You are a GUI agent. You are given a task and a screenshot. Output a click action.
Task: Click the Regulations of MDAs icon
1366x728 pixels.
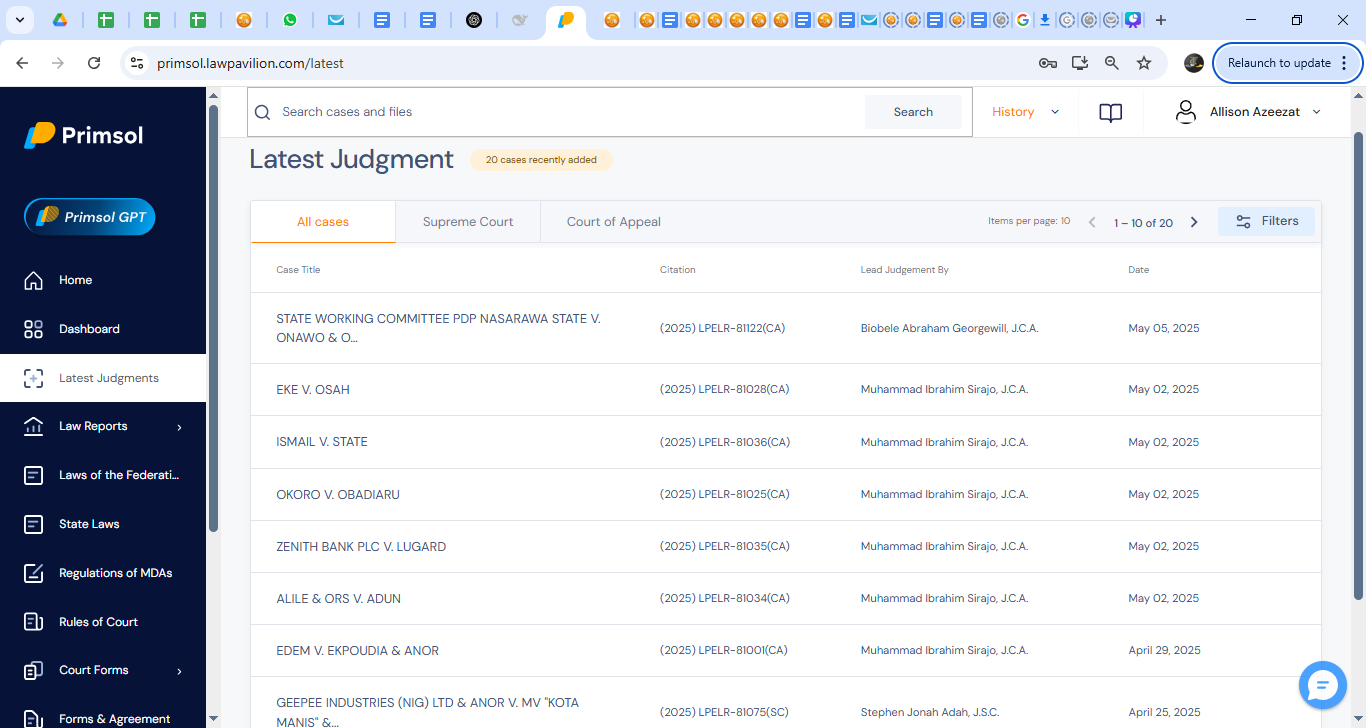(33, 573)
